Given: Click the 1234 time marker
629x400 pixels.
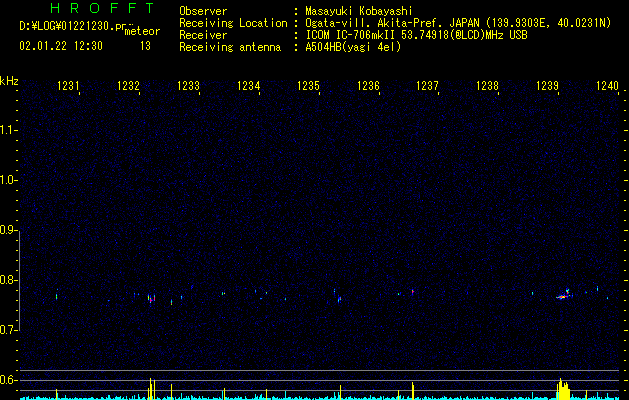Looking at the screenshot, I should point(248,85).
